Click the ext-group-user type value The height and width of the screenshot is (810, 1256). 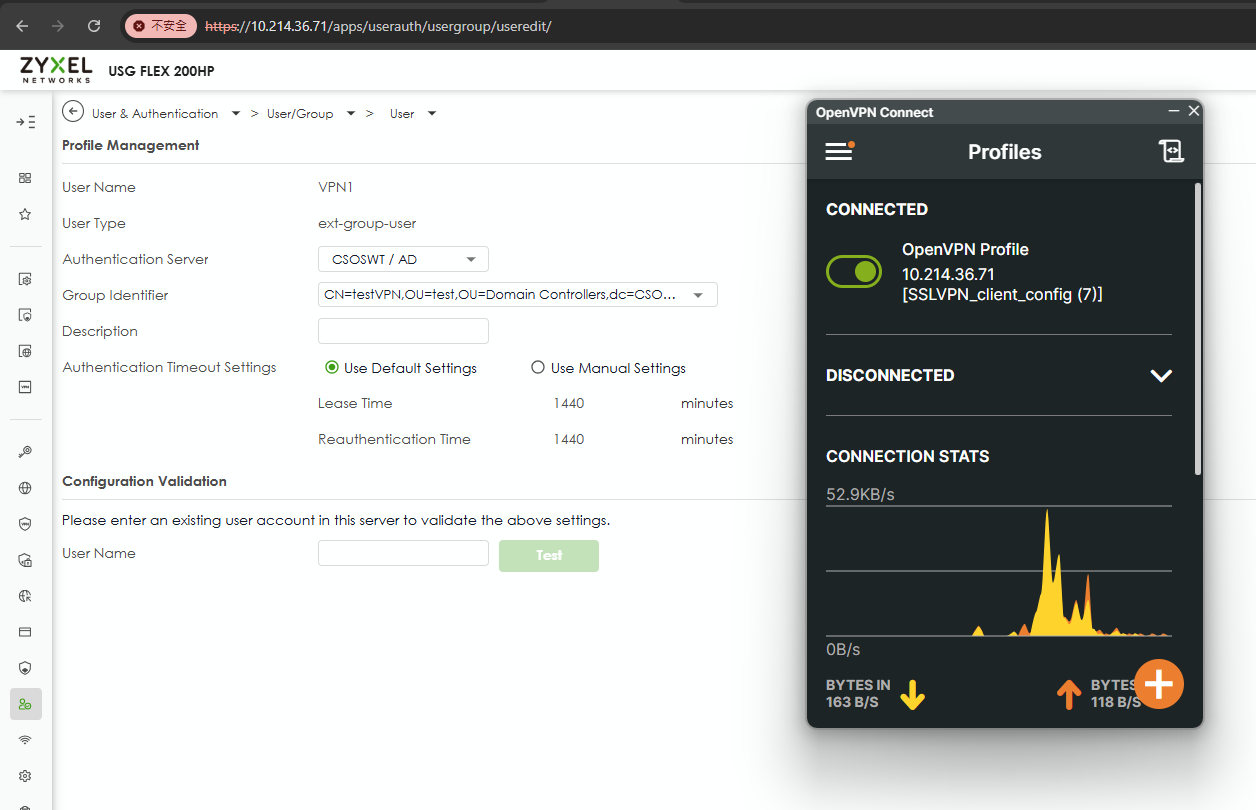[x=367, y=223]
